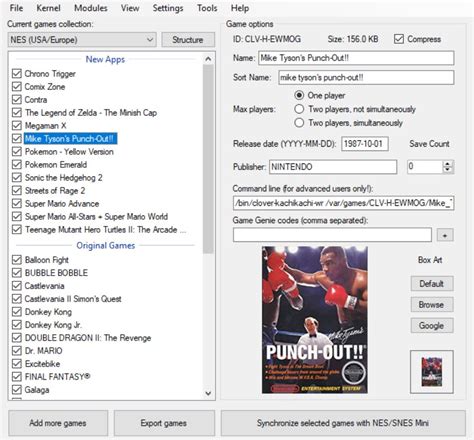Uncheck Mike Tyson's Punch-Out!! checkbox
Screen dimensions: 474x440
[x=17, y=138]
